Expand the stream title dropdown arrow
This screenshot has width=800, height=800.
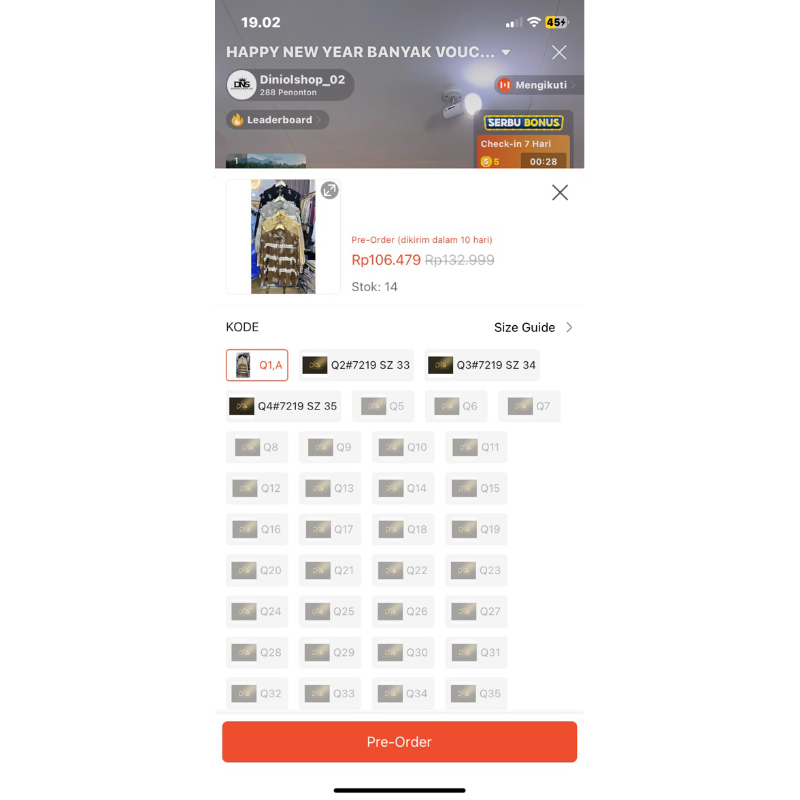[506, 53]
